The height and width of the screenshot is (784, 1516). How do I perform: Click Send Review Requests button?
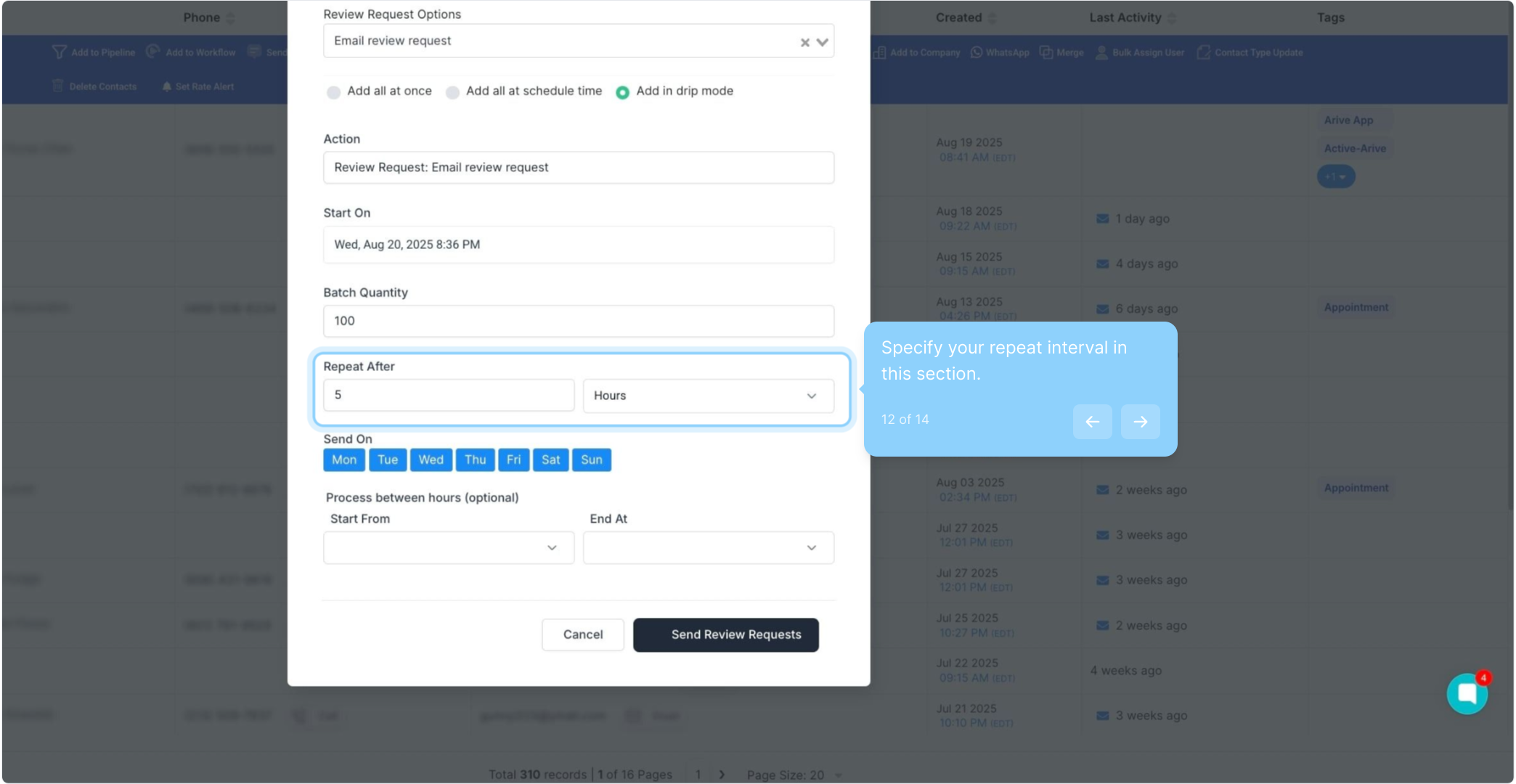pyautogui.click(x=725, y=634)
